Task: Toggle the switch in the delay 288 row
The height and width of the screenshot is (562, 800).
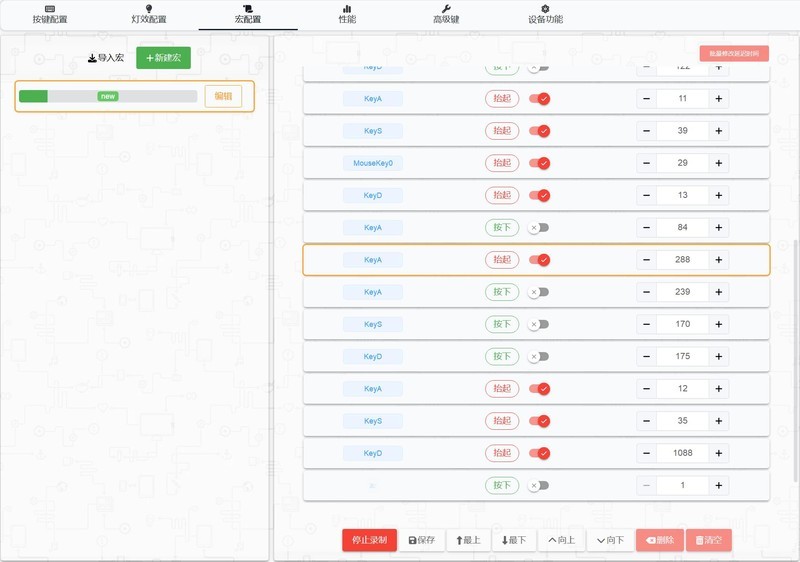Action: [539, 260]
